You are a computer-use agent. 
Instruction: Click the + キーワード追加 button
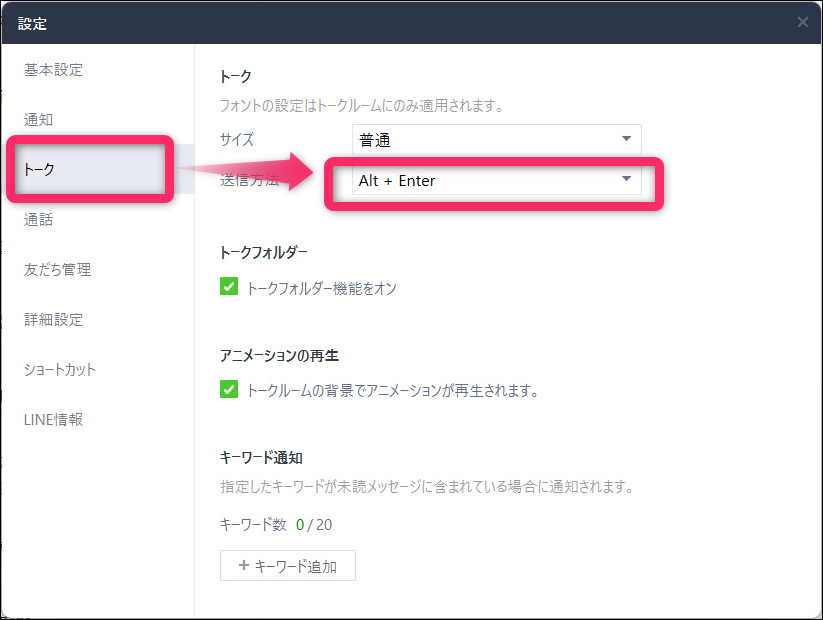(x=288, y=565)
